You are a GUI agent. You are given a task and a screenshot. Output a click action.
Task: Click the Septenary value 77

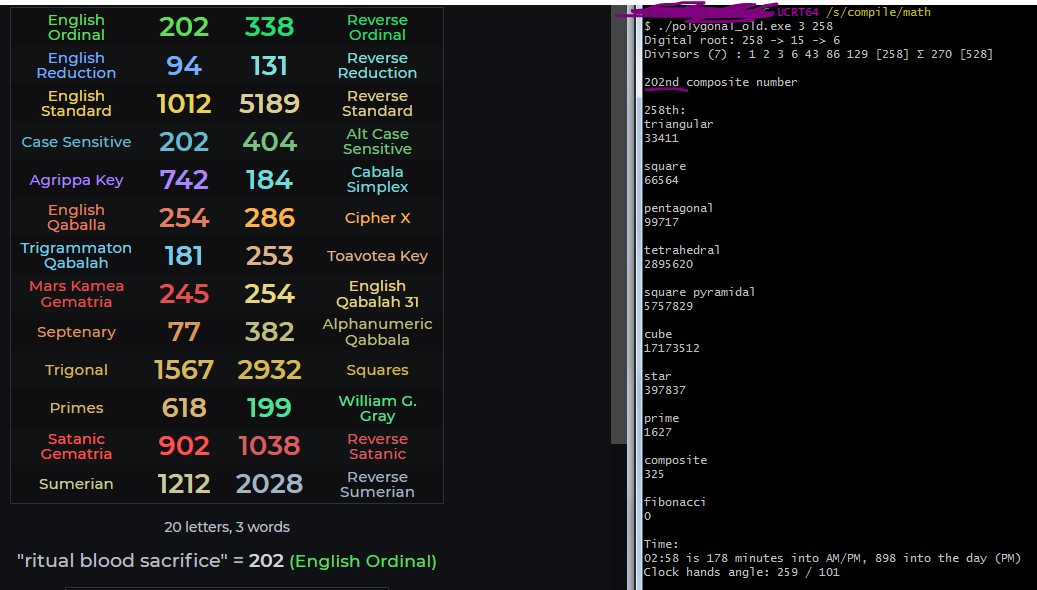click(x=184, y=332)
